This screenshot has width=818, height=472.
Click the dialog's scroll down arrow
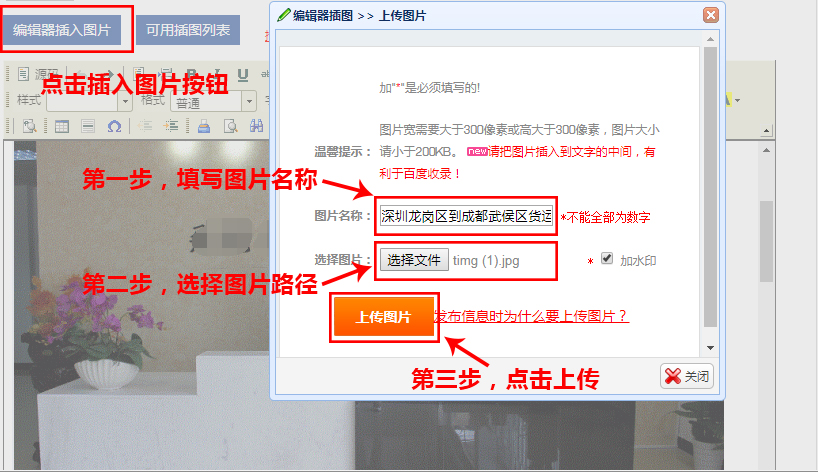click(x=710, y=348)
